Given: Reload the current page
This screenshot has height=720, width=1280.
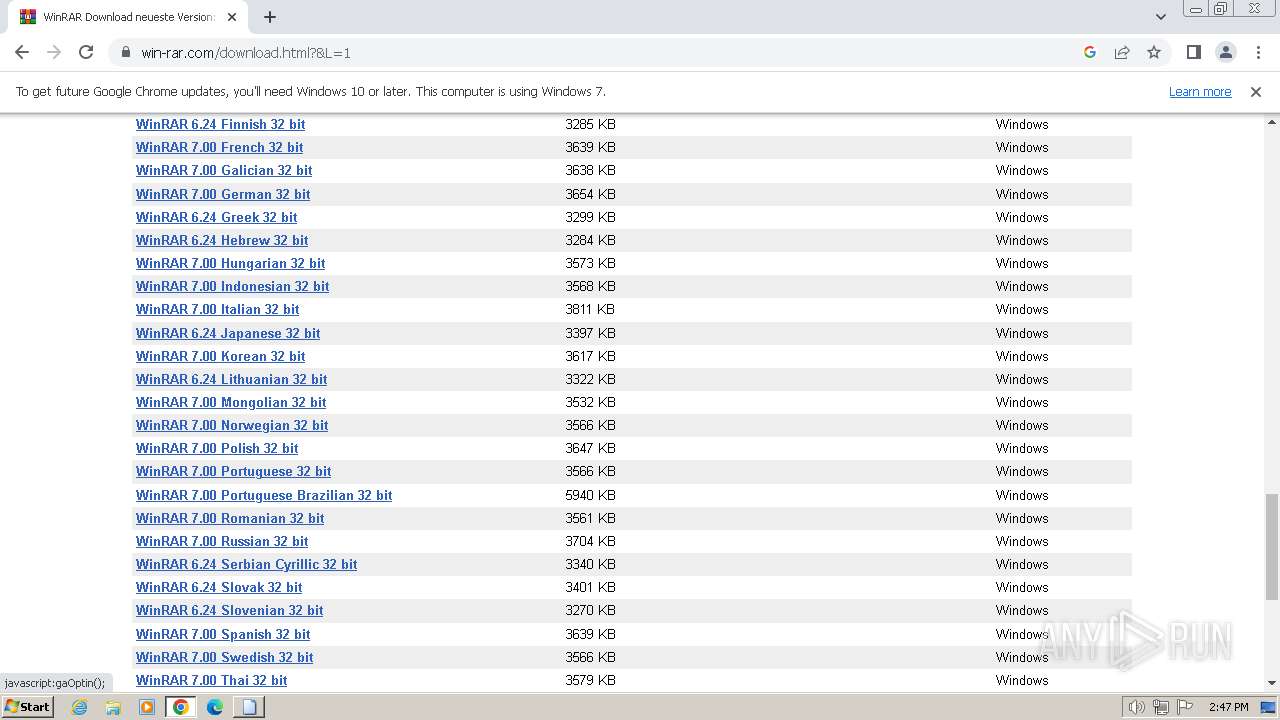Looking at the screenshot, I should pos(86,52).
